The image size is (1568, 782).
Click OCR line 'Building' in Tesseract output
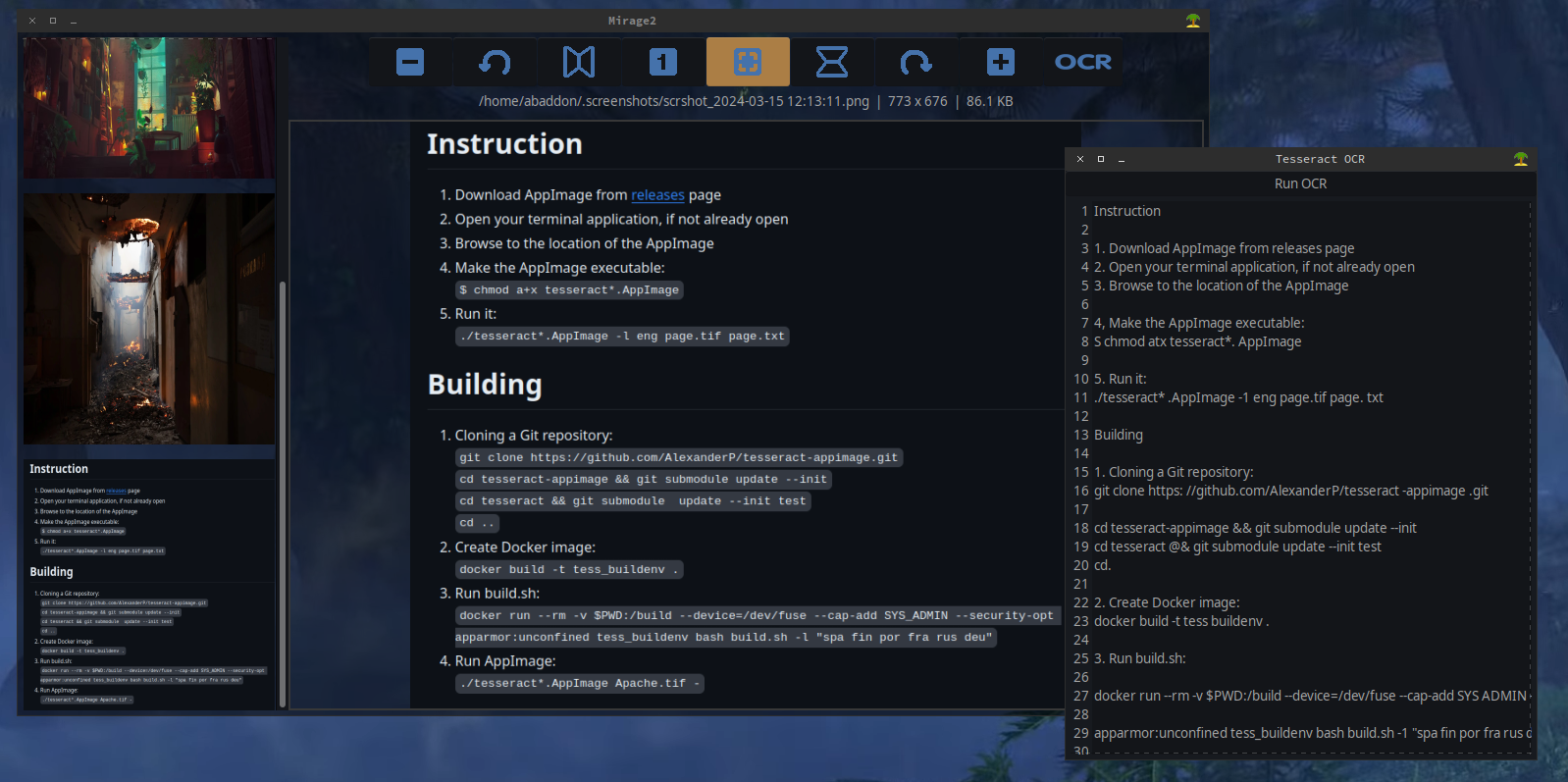click(x=1119, y=435)
